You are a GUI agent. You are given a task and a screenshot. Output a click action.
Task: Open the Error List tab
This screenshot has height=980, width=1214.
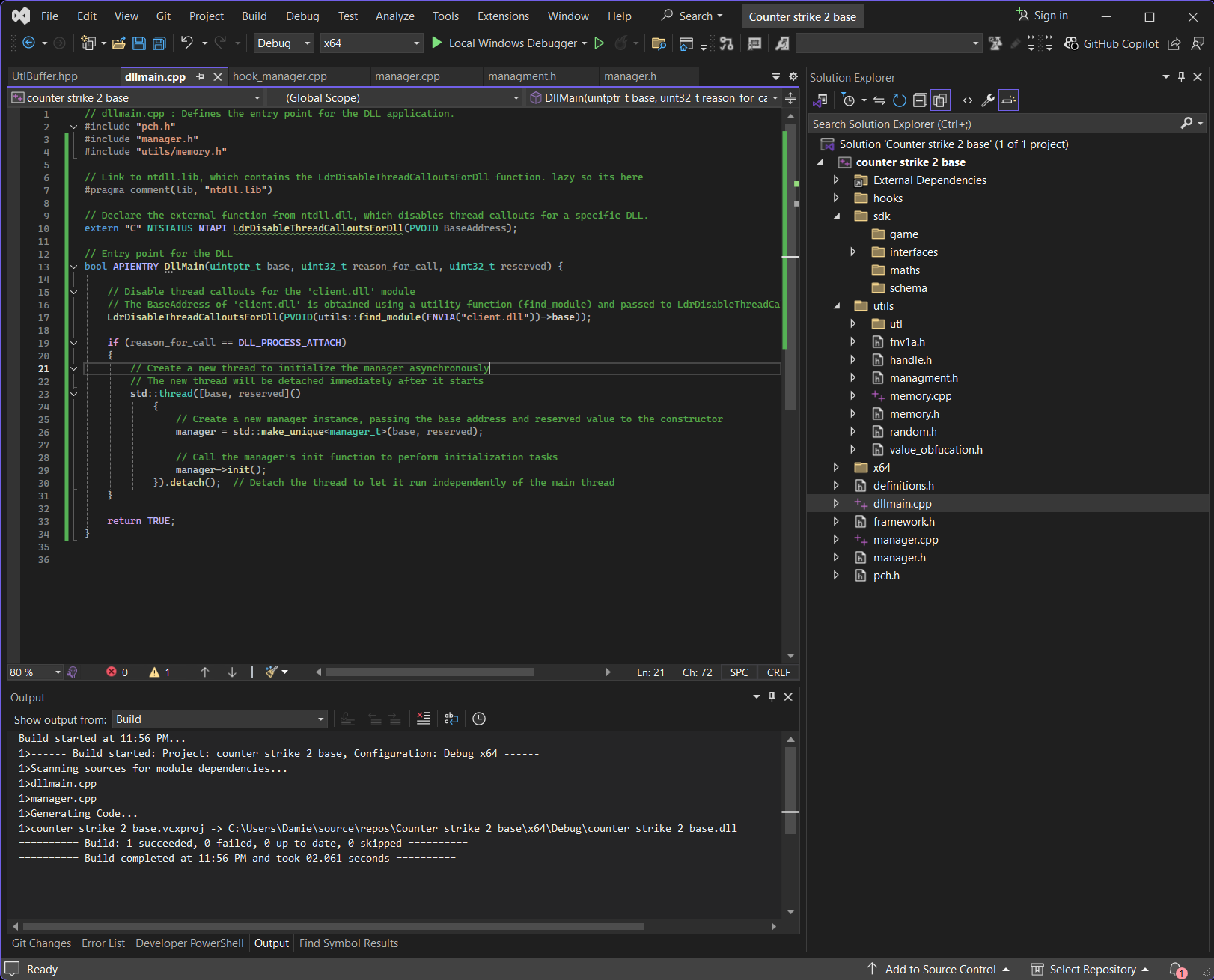pyautogui.click(x=103, y=943)
